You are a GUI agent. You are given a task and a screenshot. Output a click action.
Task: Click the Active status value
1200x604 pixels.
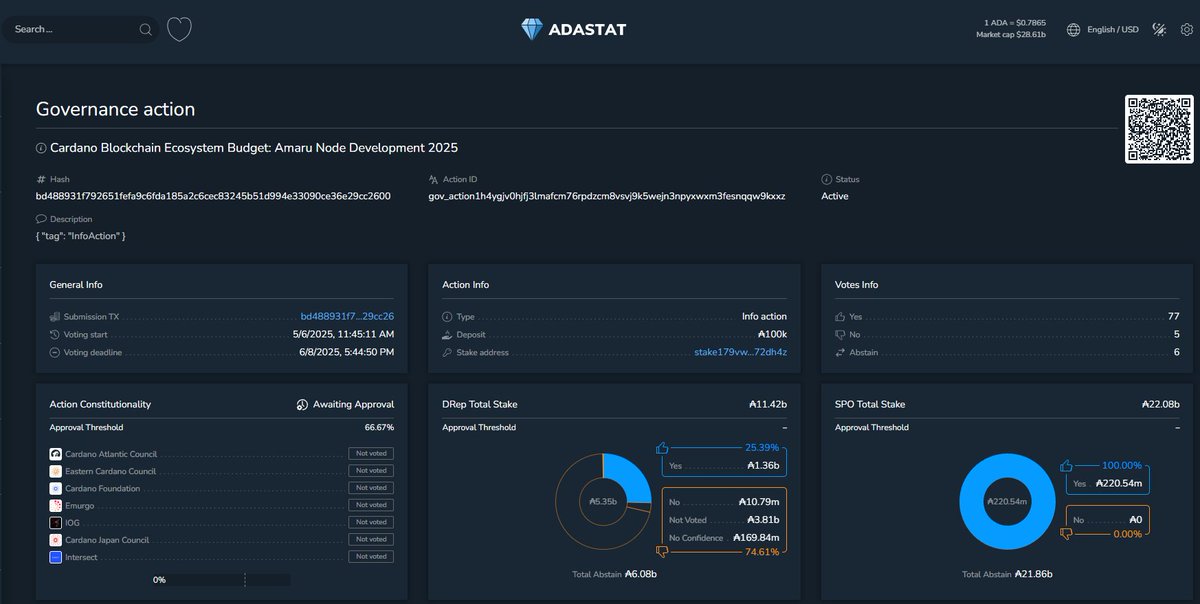pyautogui.click(x=835, y=196)
